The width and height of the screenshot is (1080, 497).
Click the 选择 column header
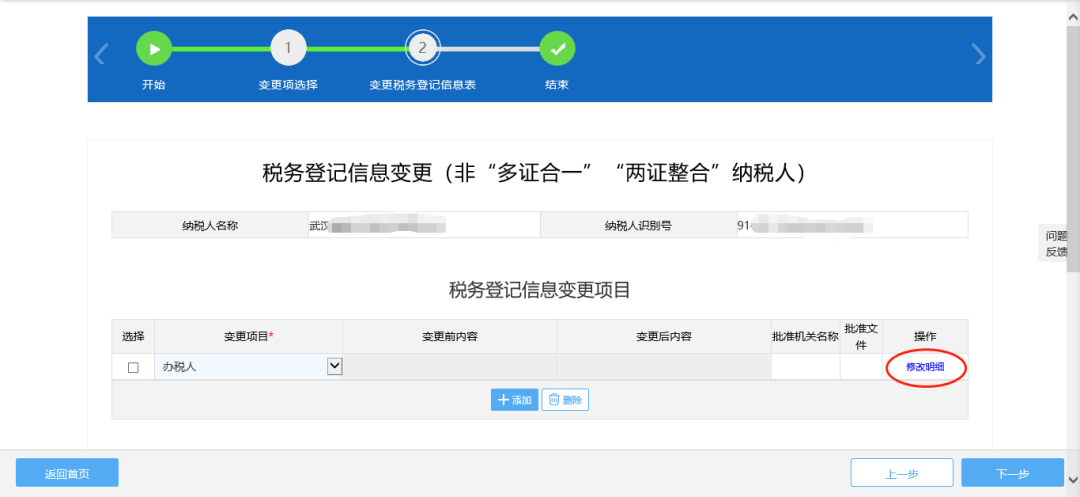pyautogui.click(x=133, y=337)
